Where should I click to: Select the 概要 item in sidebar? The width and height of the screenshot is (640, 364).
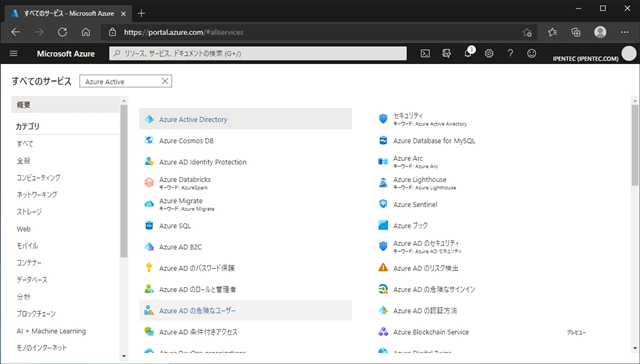coord(65,105)
